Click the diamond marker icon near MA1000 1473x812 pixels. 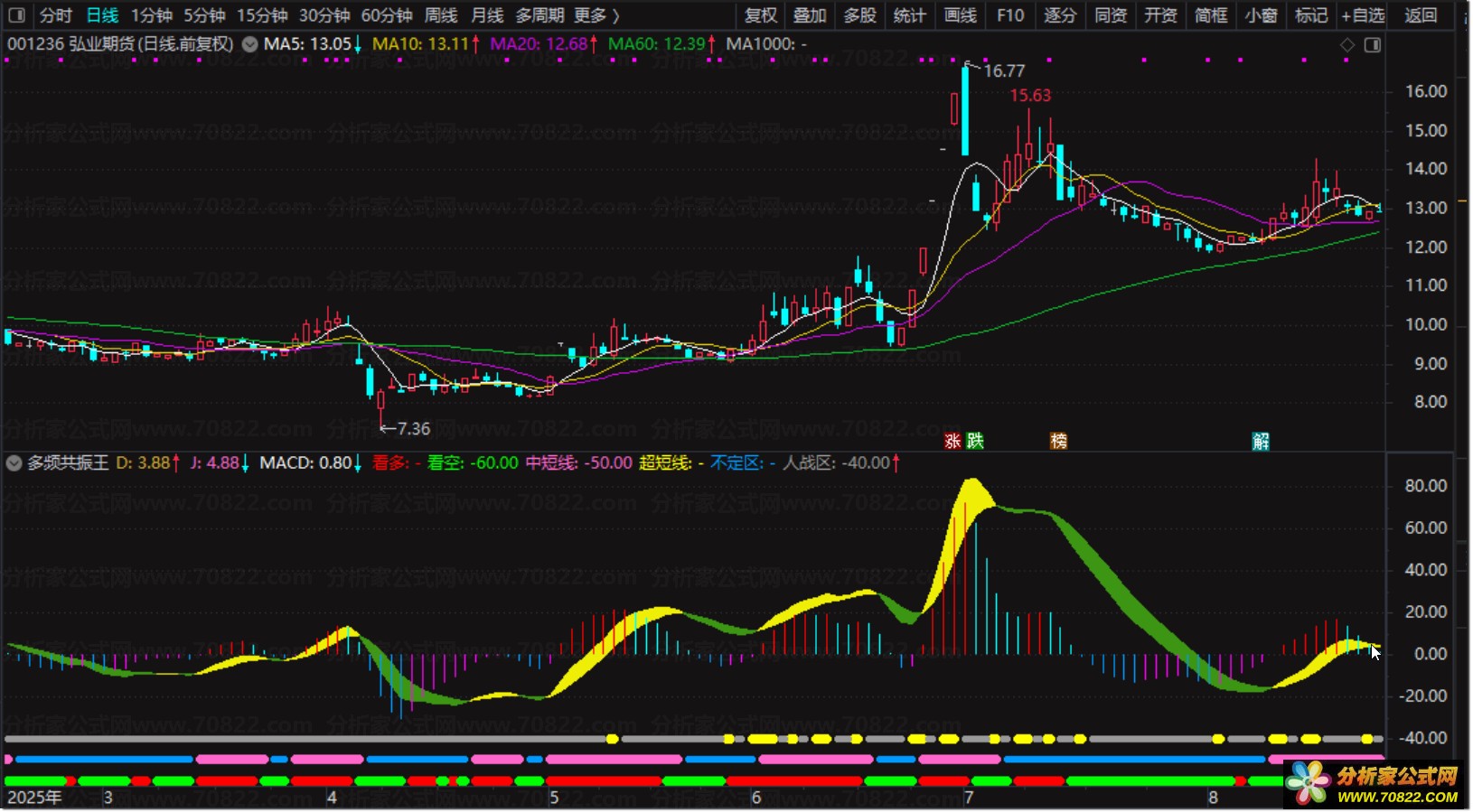tap(1347, 45)
